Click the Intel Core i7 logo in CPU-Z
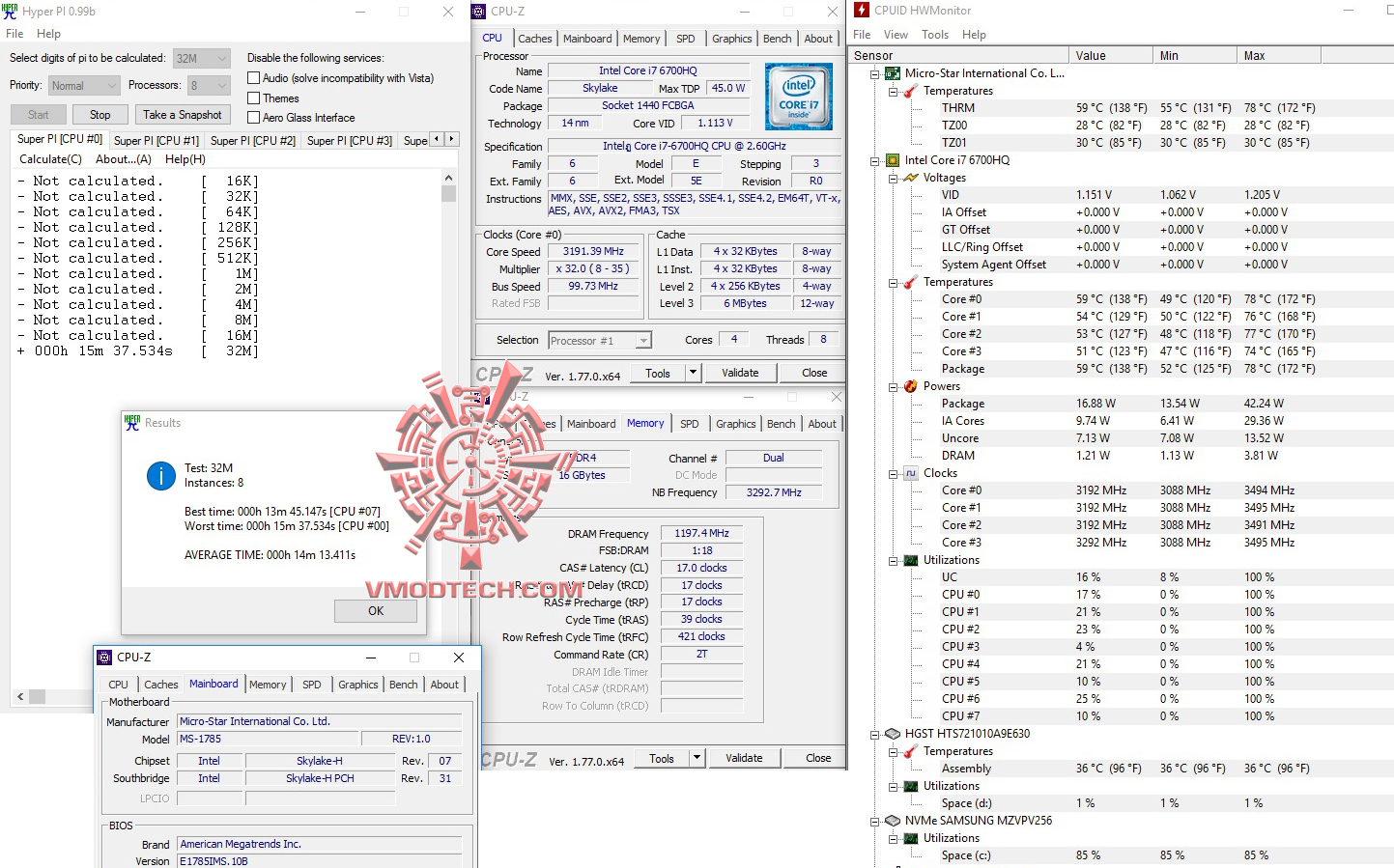1394x868 pixels. tap(798, 96)
